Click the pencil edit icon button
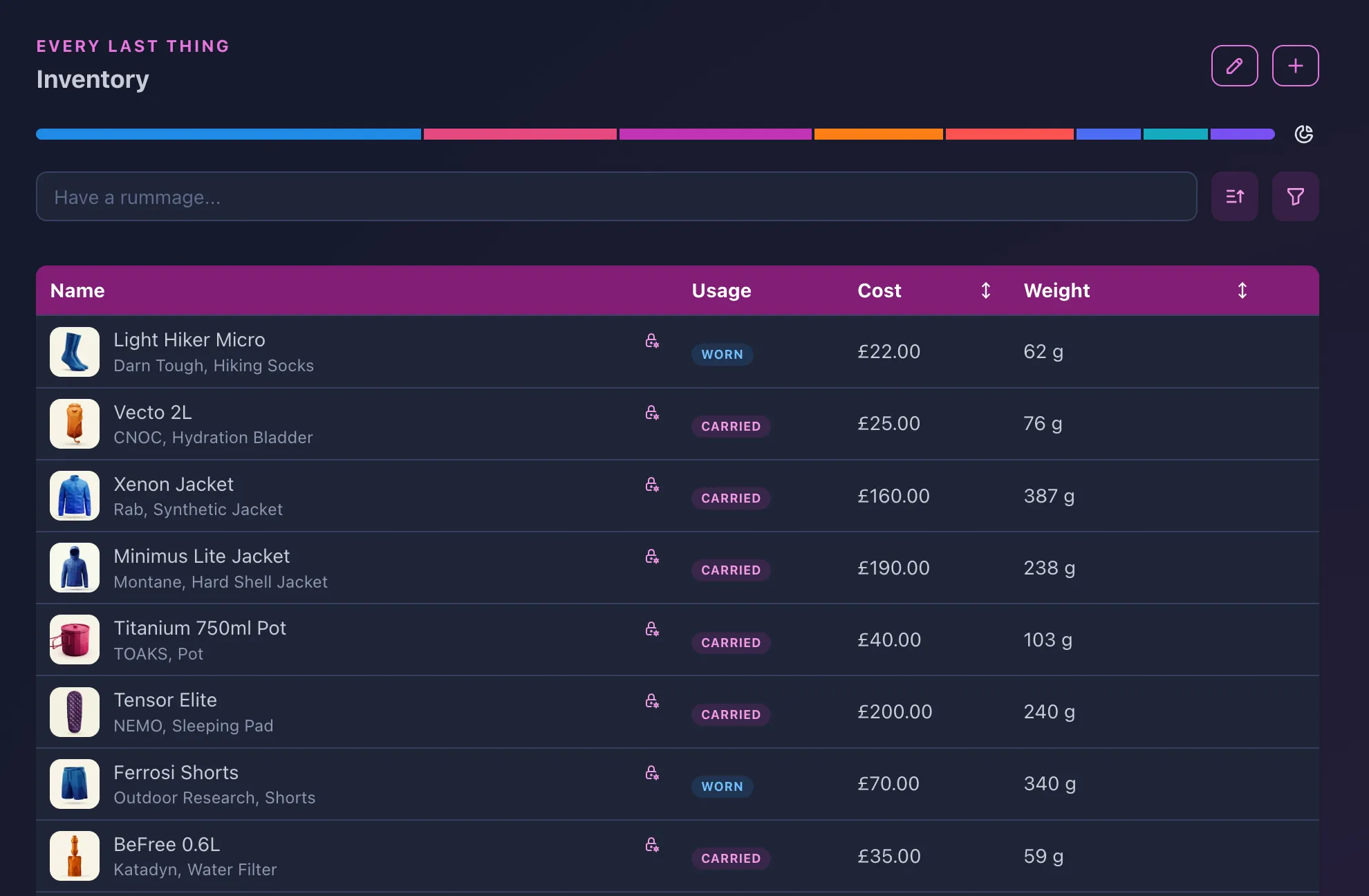This screenshot has height=896, width=1369. (x=1234, y=66)
